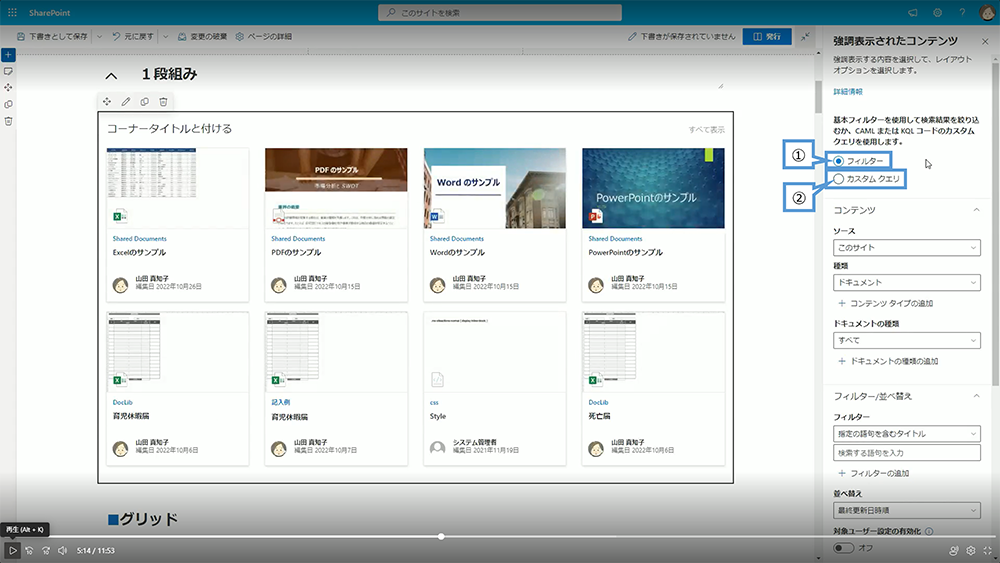The width and height of the screenshot is (1000, 563).
Task: Click the megaphone feedback icon in header
Action: (x=913, y=13)
